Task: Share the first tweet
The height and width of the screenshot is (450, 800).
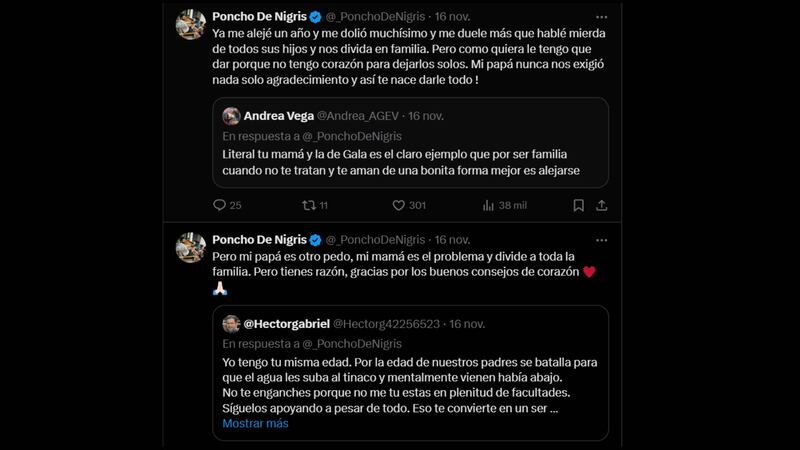Action: (601, 206)
